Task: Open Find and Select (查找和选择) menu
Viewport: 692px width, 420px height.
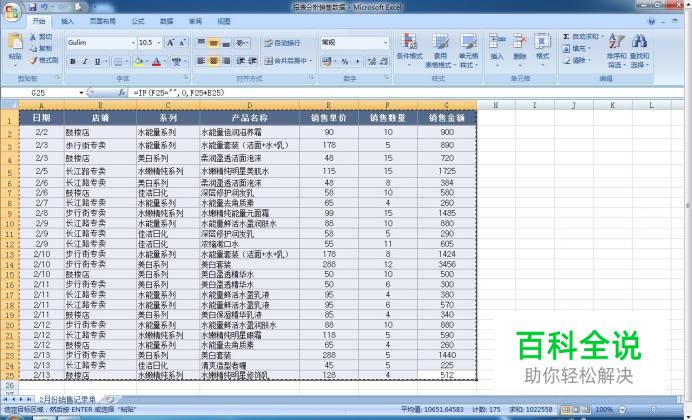Action: click(x=639, y=51)
